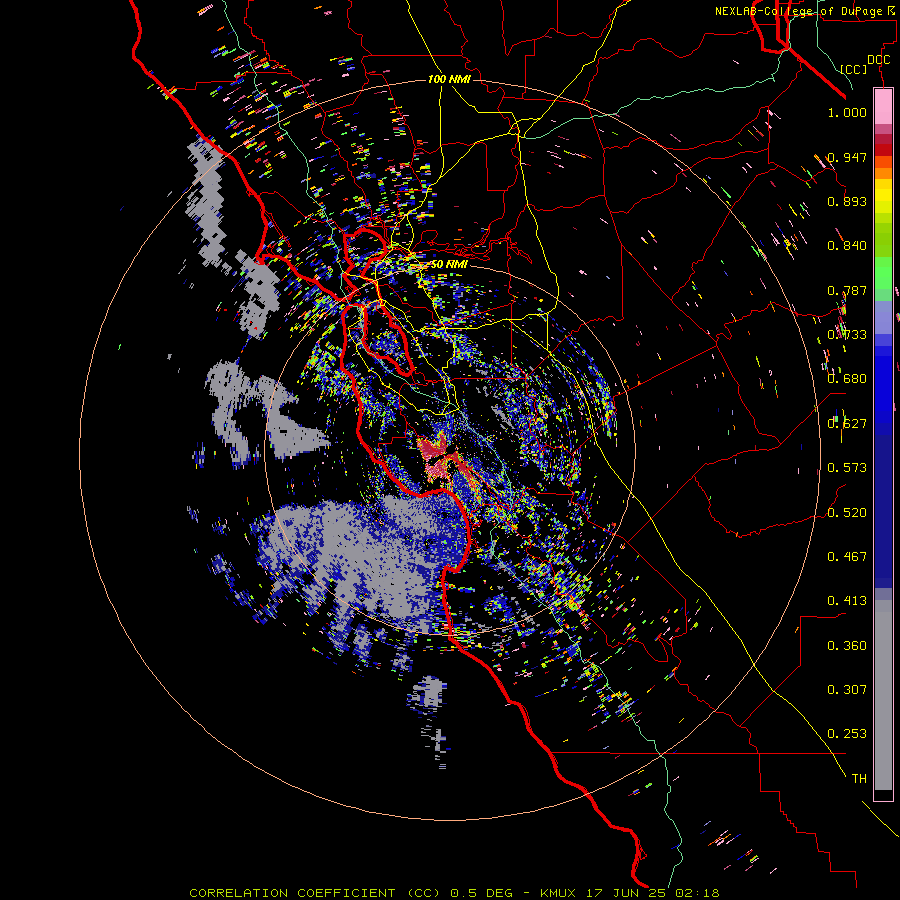This screenshot has height=900, width=900.
Task: Click the 0.253 scale value
Action: click(847, 734)
